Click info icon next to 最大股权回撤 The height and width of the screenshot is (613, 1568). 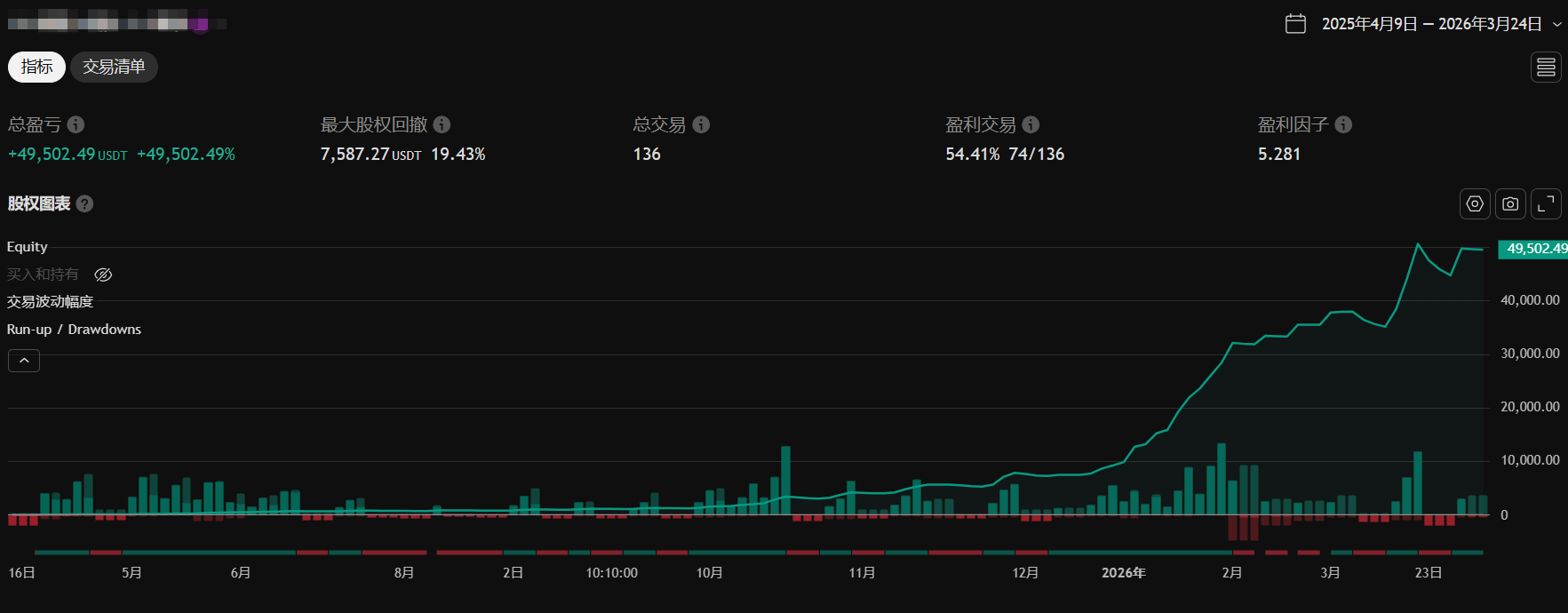(x=442, y=124)
